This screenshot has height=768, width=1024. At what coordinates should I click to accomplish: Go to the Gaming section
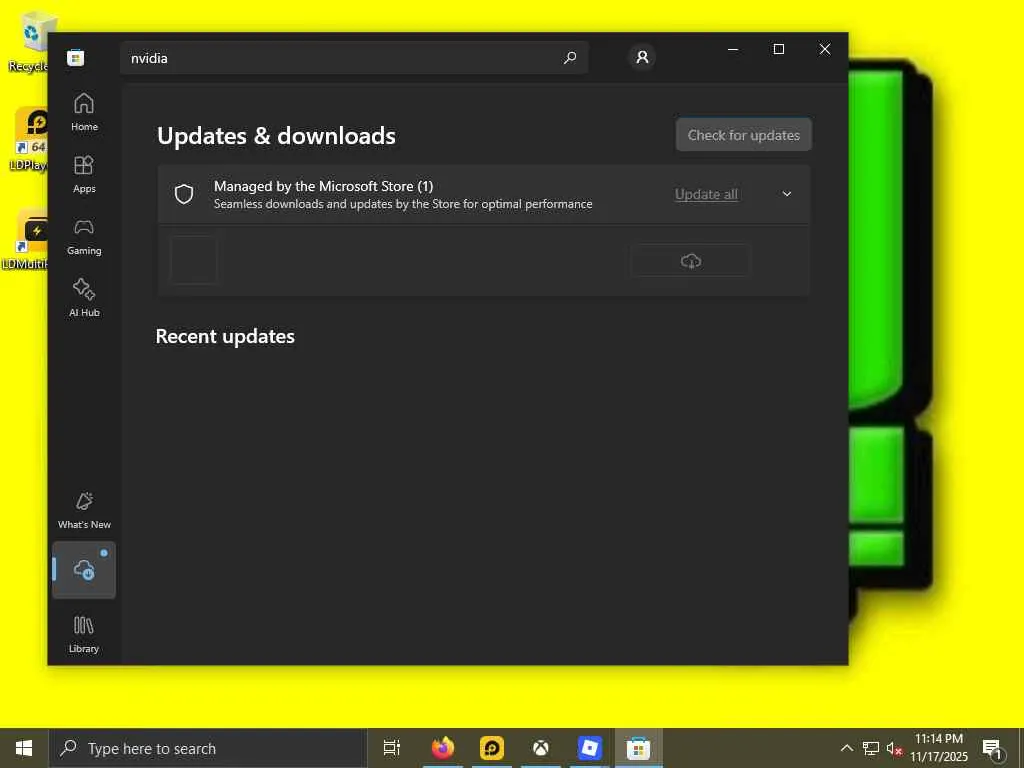click(x=84, y=236)
